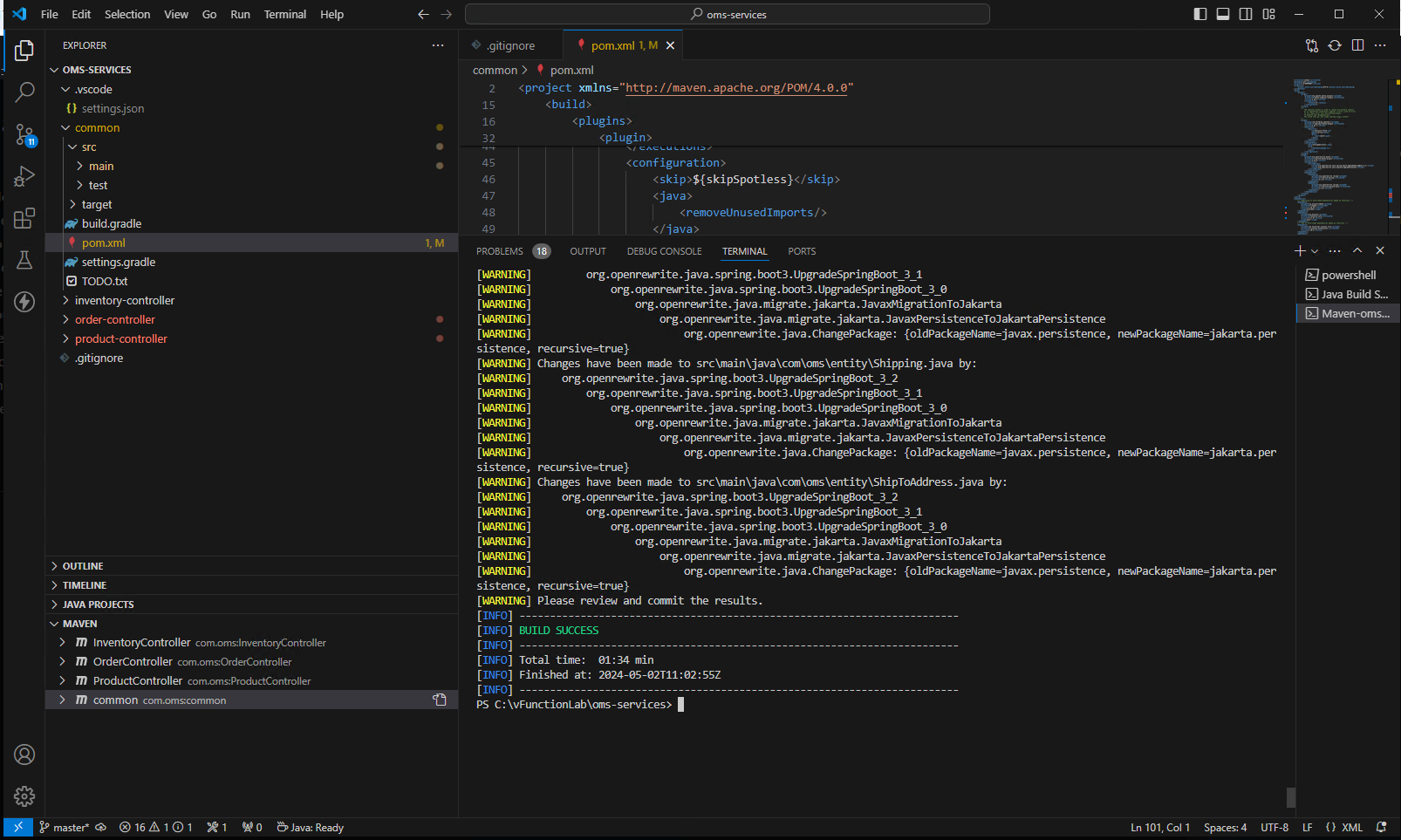Toggle the secondary side bar

[x=1246, y=14]
